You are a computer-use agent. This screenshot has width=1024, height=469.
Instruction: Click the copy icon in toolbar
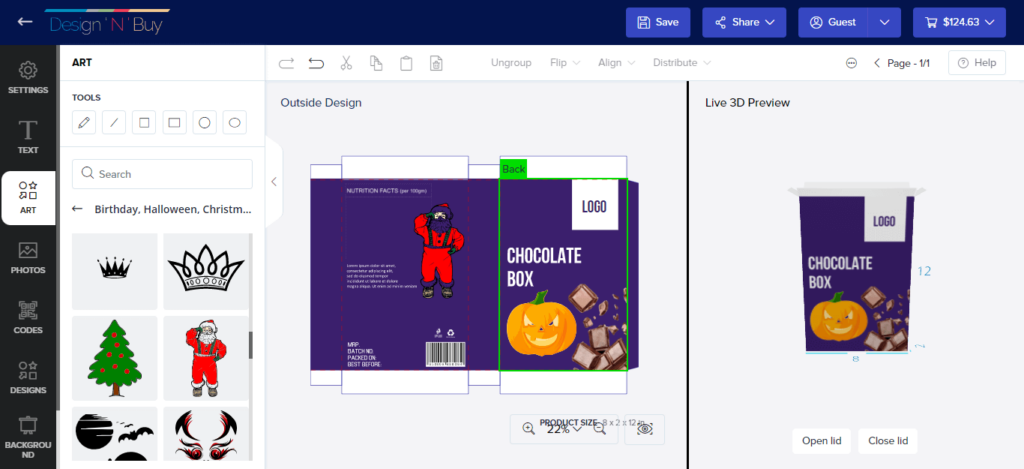click(376, 63)
